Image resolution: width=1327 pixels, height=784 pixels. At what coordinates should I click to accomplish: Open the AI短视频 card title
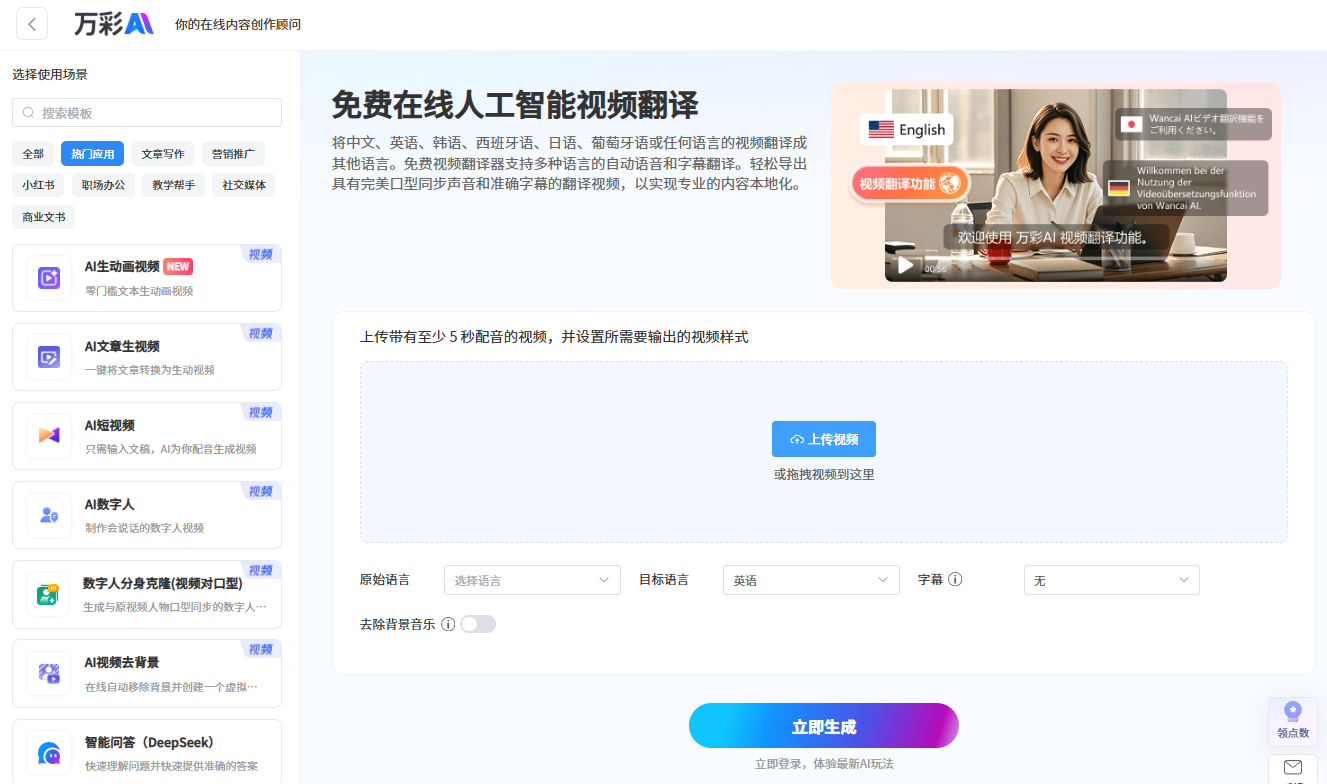point(110,425)
